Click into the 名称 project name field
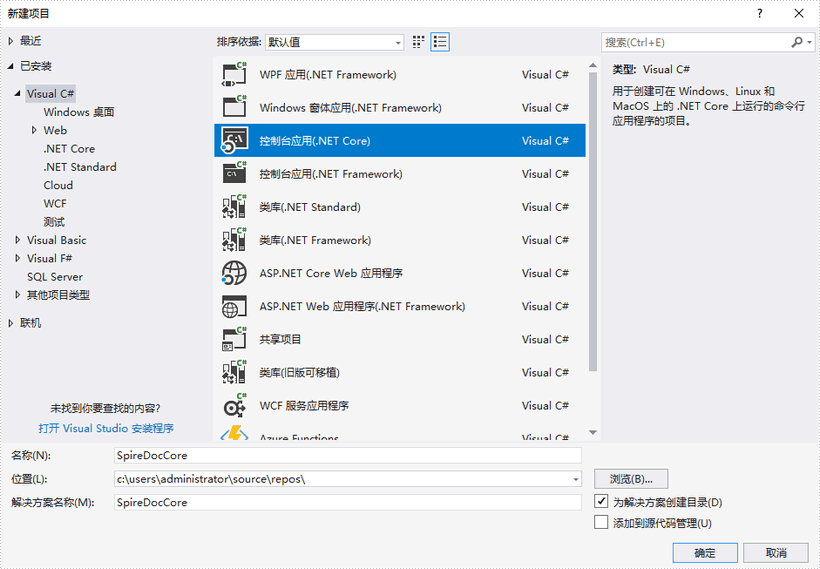This screenshot has width=820, height=569. tap(347, 455)
